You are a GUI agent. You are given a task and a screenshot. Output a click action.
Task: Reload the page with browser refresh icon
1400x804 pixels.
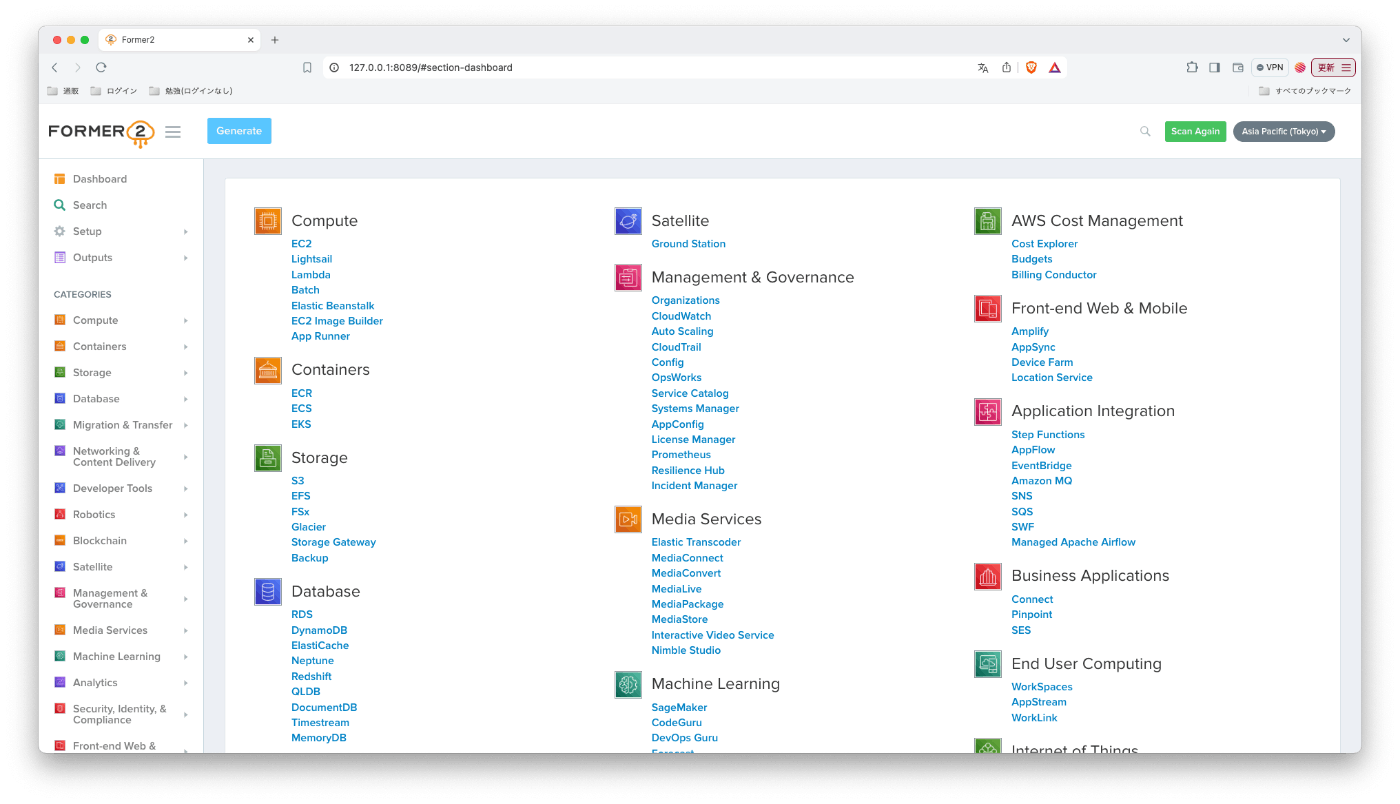click(x=101, y=67)
